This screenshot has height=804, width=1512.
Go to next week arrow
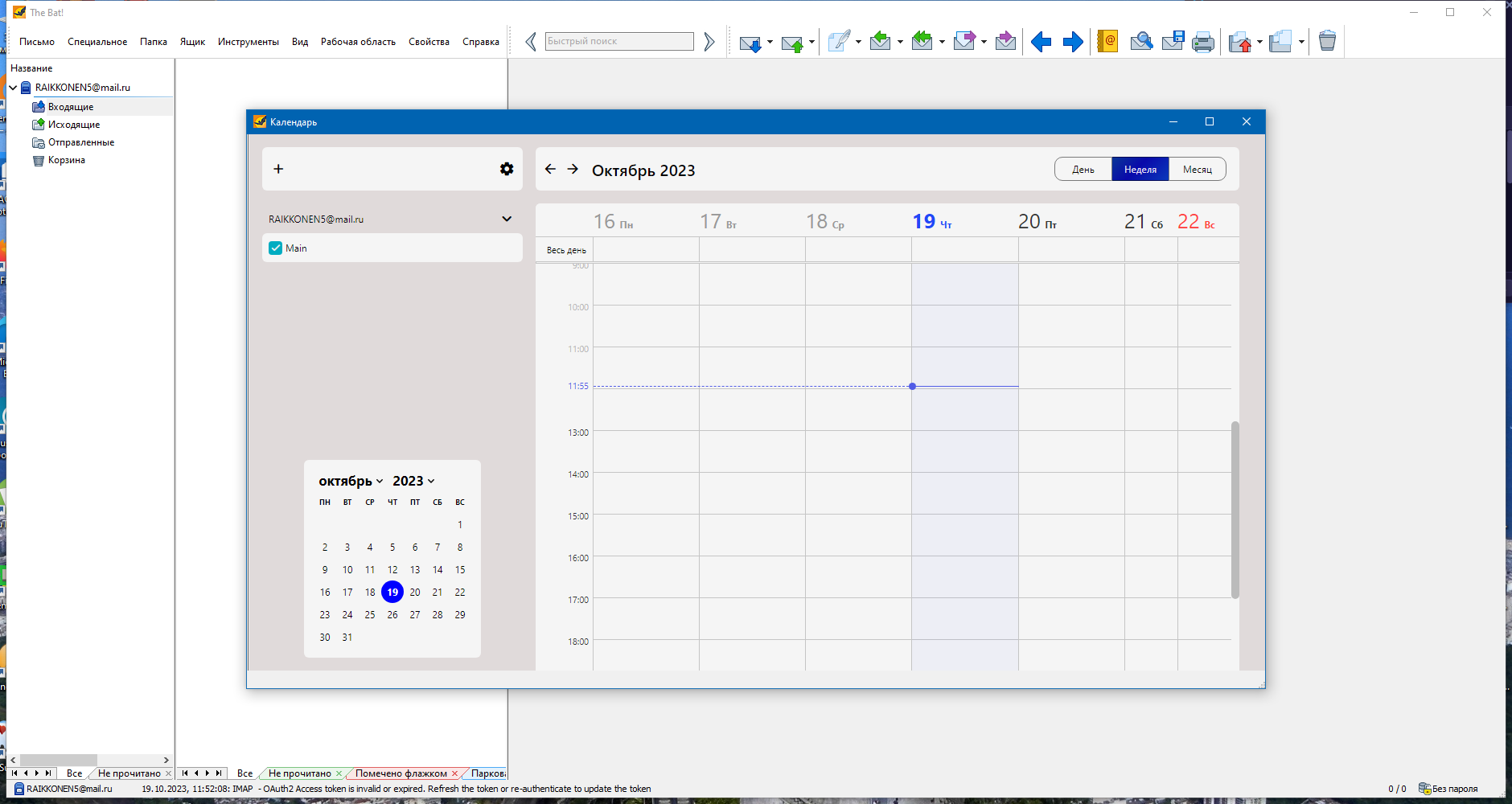click(573, 169)
